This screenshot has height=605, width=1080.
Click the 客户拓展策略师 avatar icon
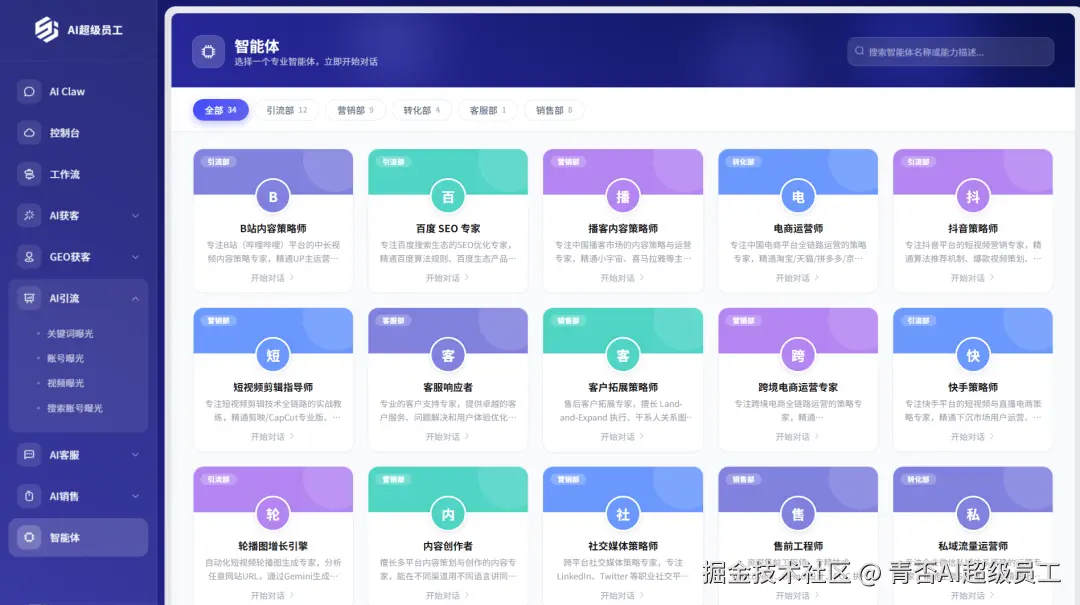623,355
